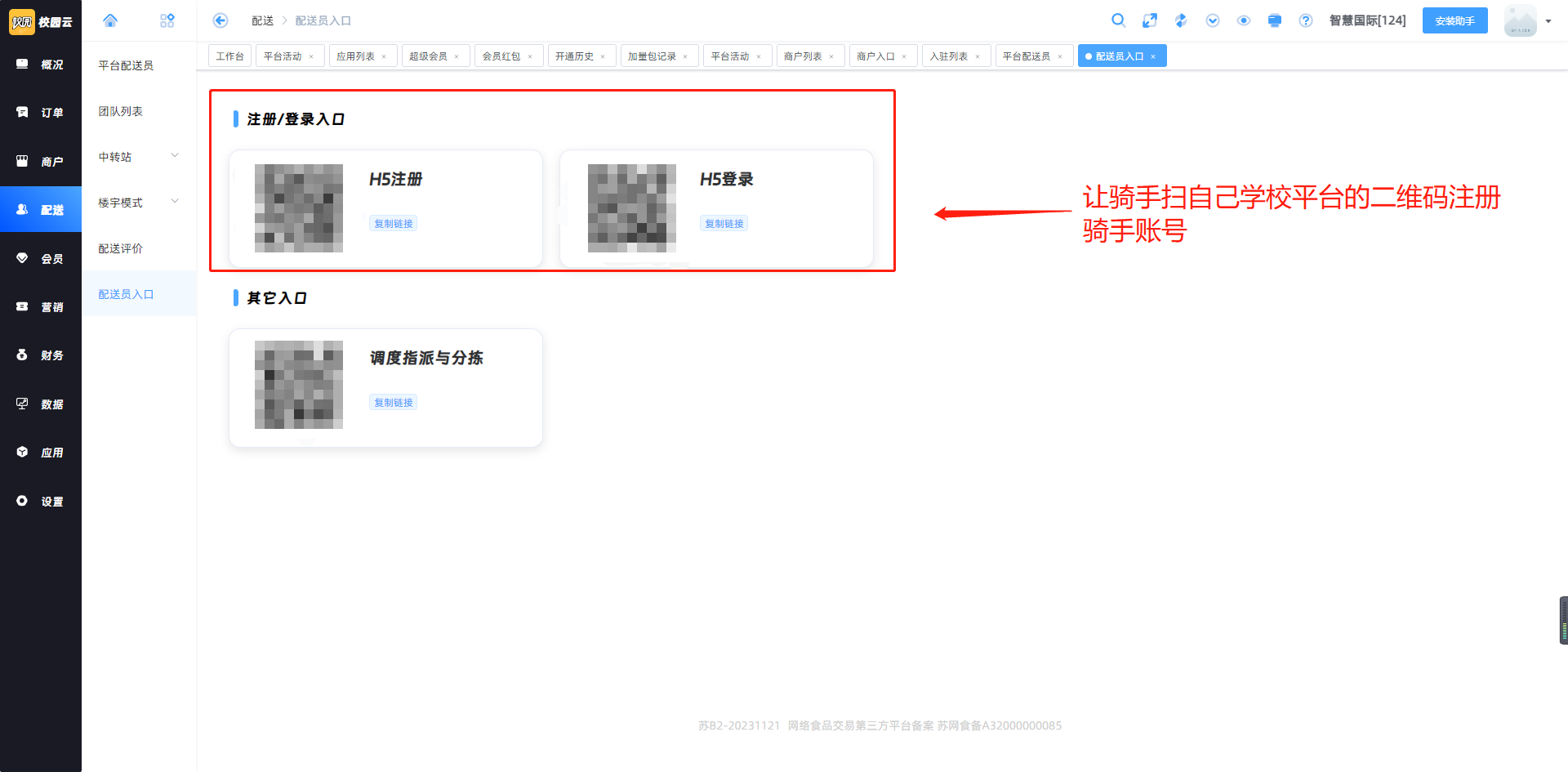Close the active 配送员入口 tab
Image resolution: width=1568 pixels, height=772 pixels.
pyautogui.click(x=1153, y=57)
